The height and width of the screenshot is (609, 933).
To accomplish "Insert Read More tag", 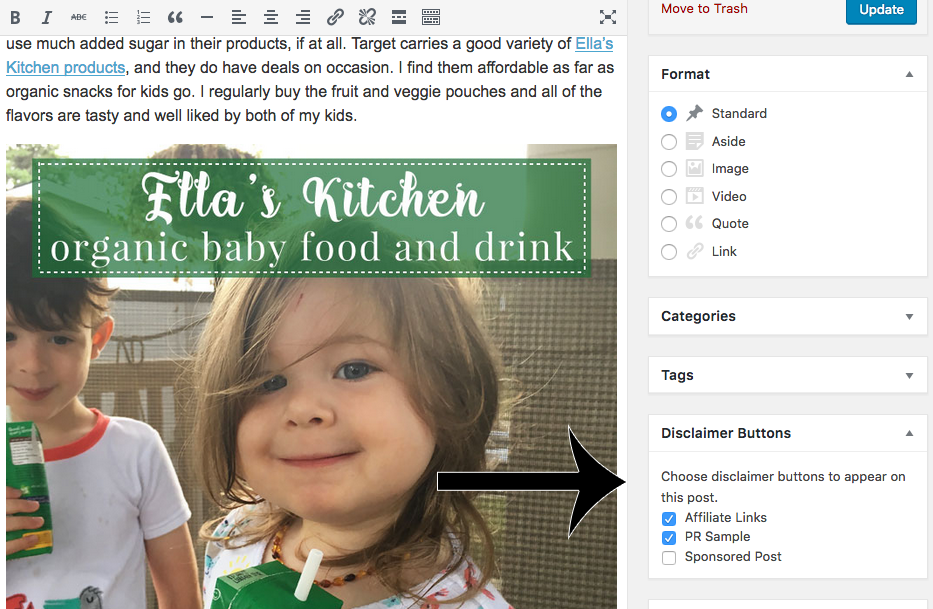I will coord(399,17).
